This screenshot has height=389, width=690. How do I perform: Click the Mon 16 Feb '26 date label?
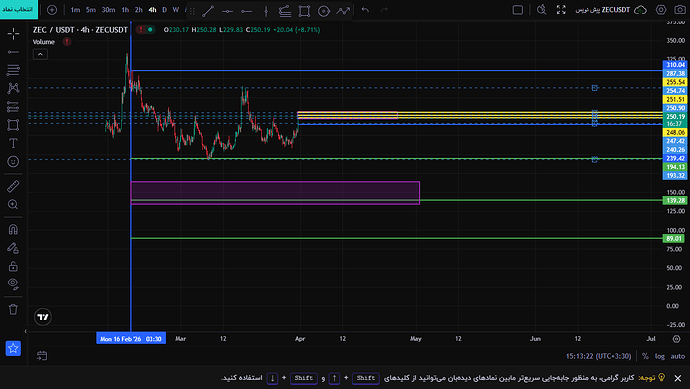tap(131, 339)
